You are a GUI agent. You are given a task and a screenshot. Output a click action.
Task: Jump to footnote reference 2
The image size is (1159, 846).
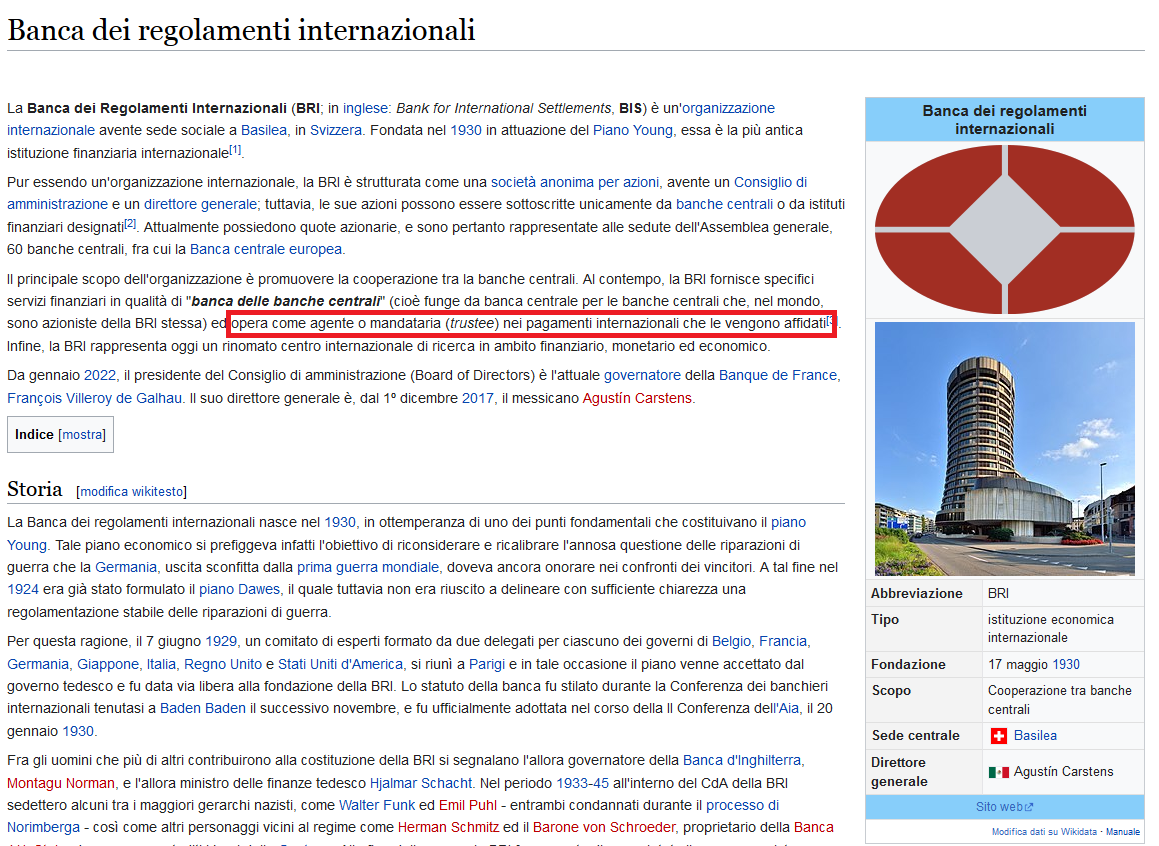[x=130, y=223]
